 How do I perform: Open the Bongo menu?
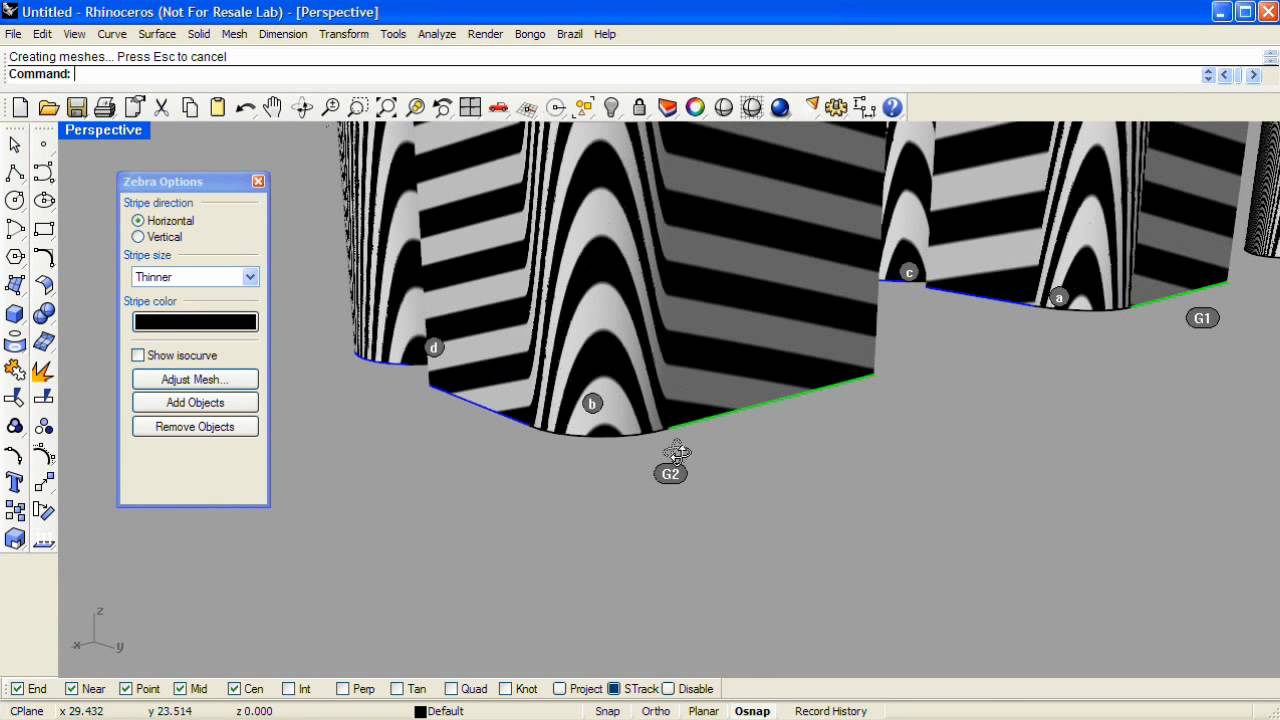pos(530,34)
